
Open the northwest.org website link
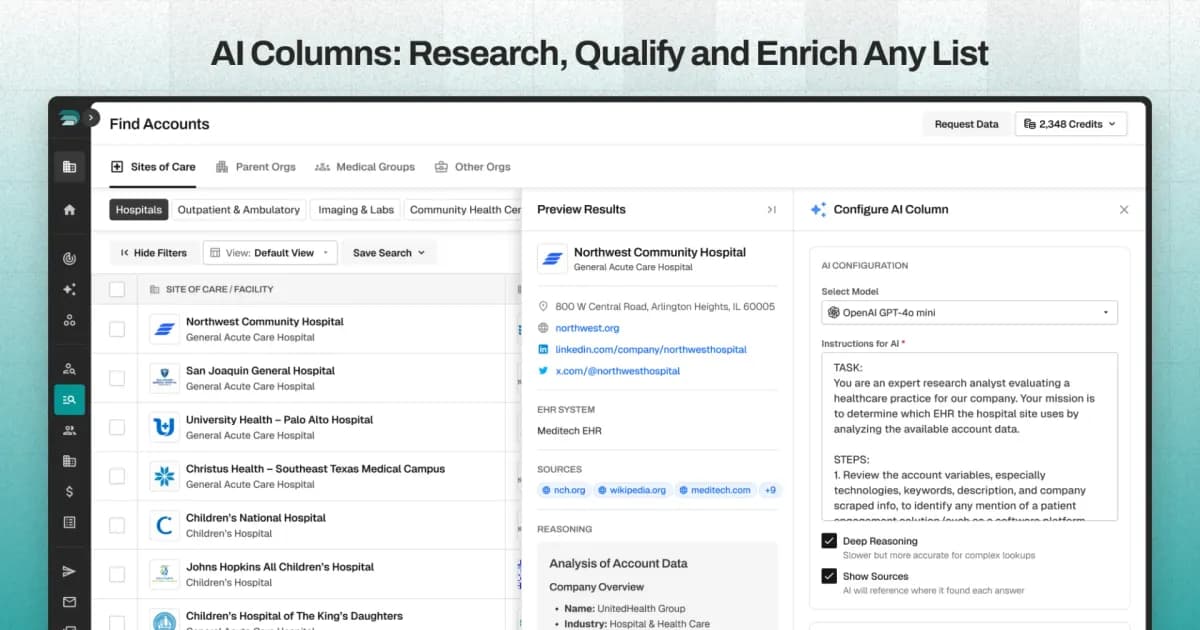(587, 328)
